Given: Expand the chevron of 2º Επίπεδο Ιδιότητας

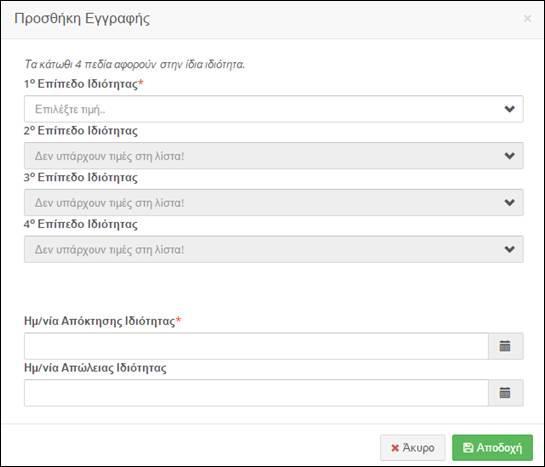Looking at the screenshot, I should coord(510,156).
